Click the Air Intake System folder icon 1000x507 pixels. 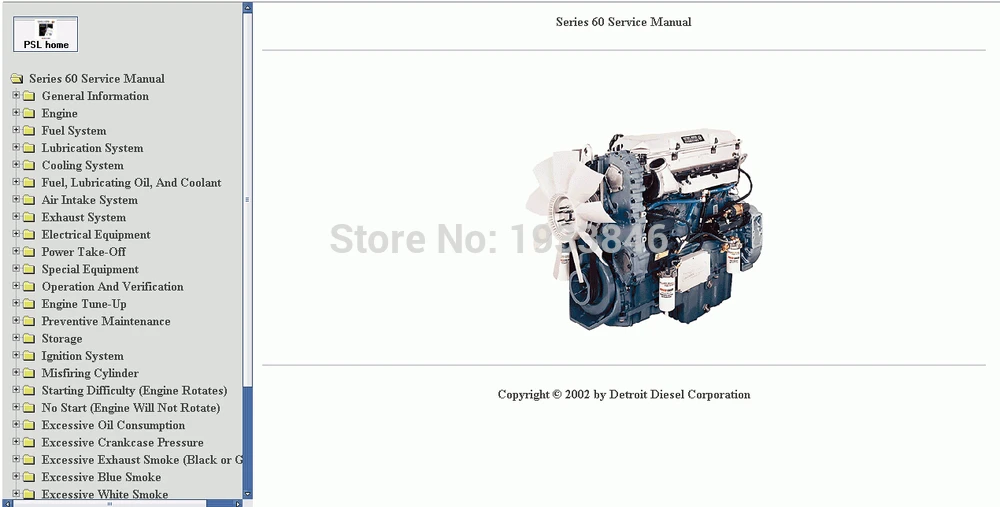tap(29, 200)
